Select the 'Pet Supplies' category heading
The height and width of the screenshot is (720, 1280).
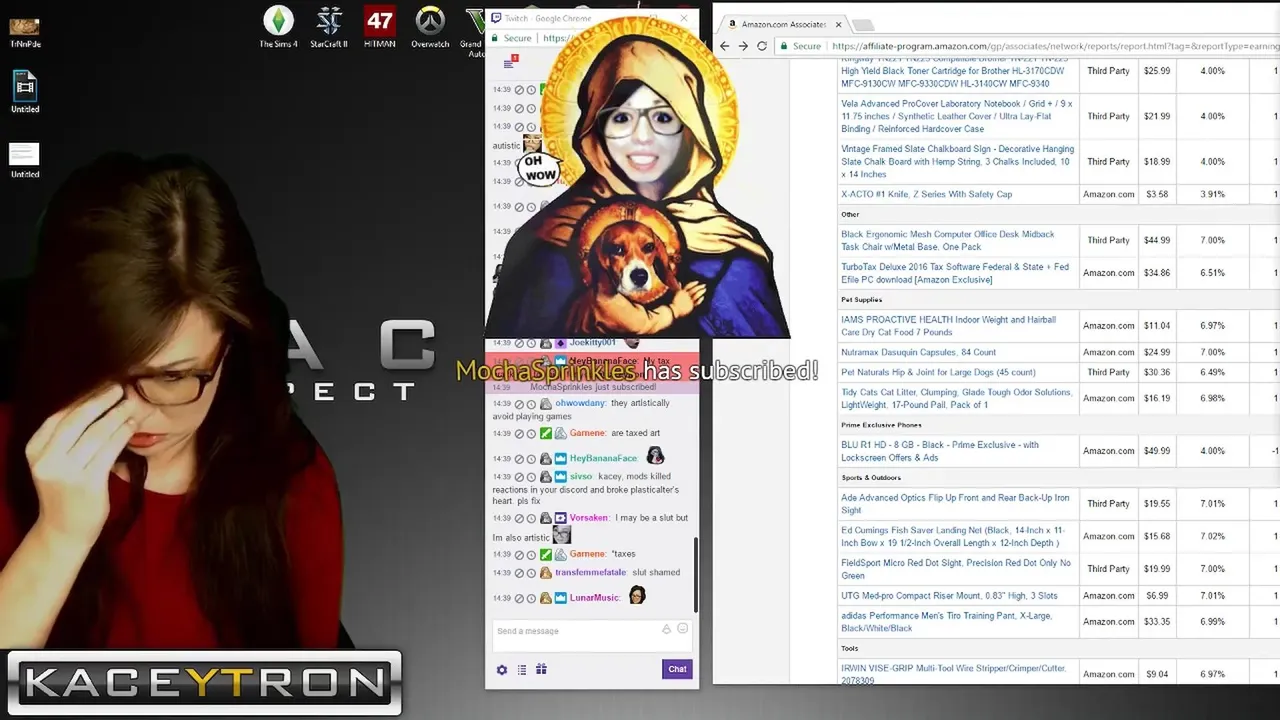coord(861,299)
